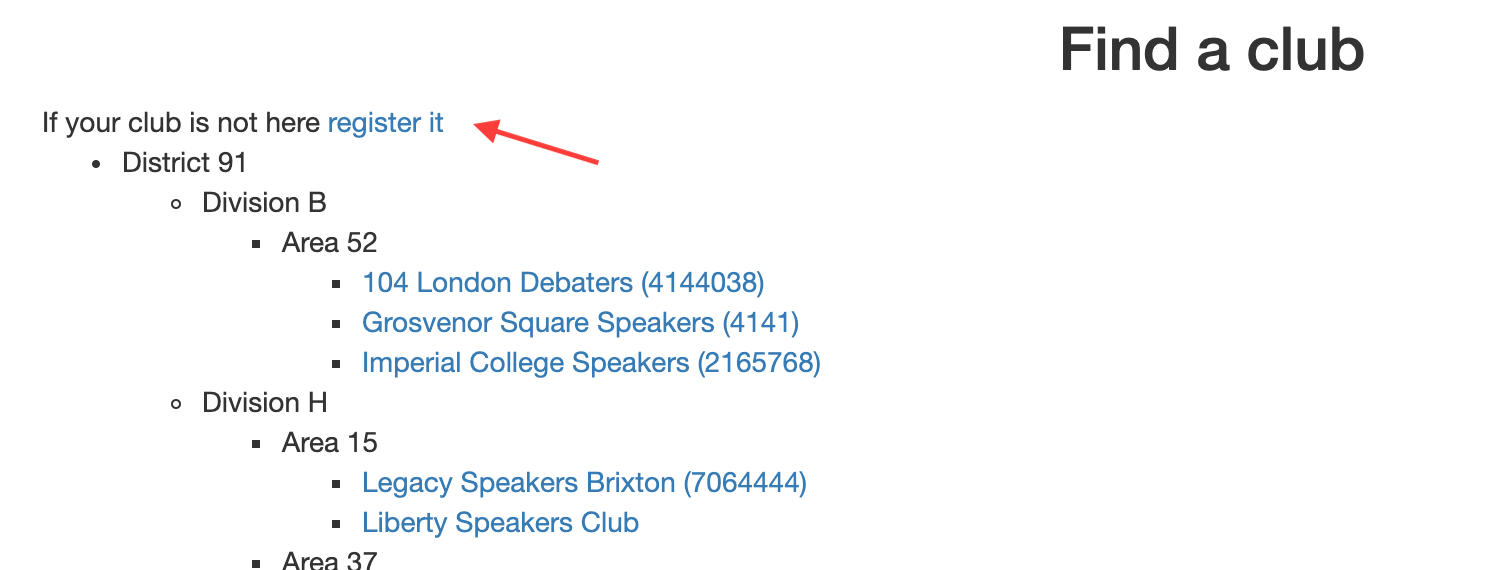The height and width of the screenshot is (570, 1510).
Task: Visit Imperial College Speakers club link
Action: click(591, 363)
